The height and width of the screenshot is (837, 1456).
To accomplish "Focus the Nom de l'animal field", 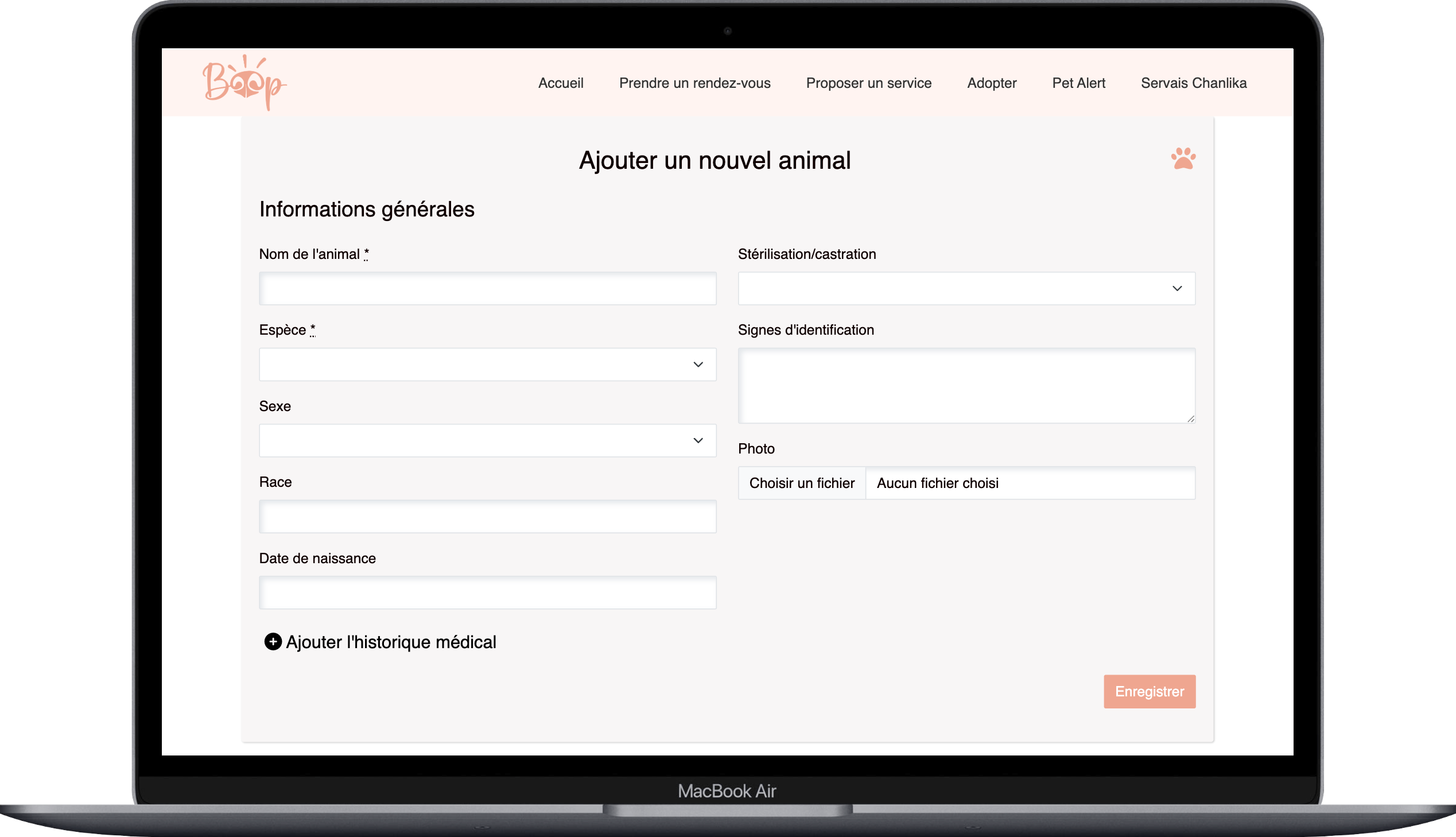I will (487, 289).
